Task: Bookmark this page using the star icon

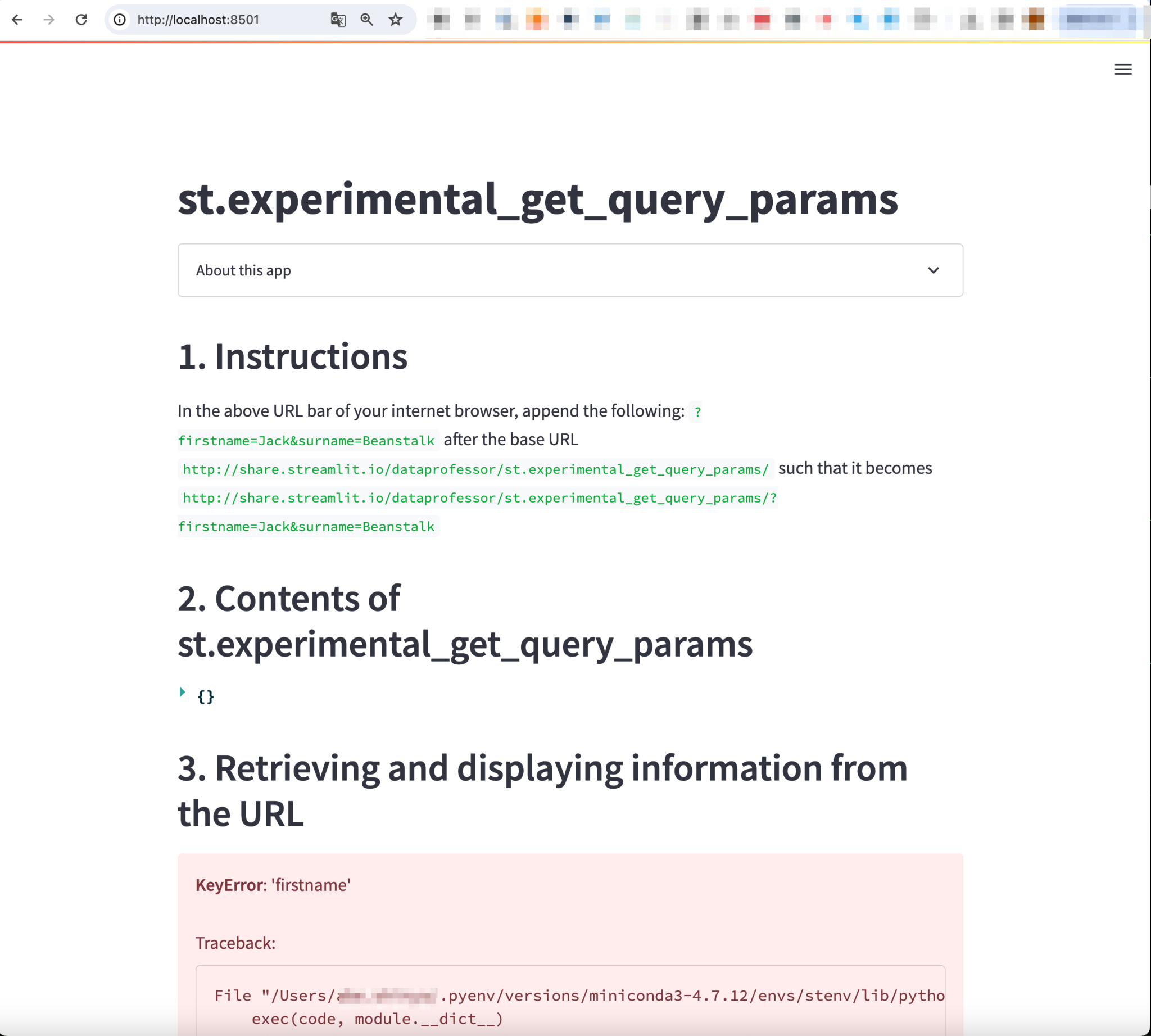Action: (394, 20)
